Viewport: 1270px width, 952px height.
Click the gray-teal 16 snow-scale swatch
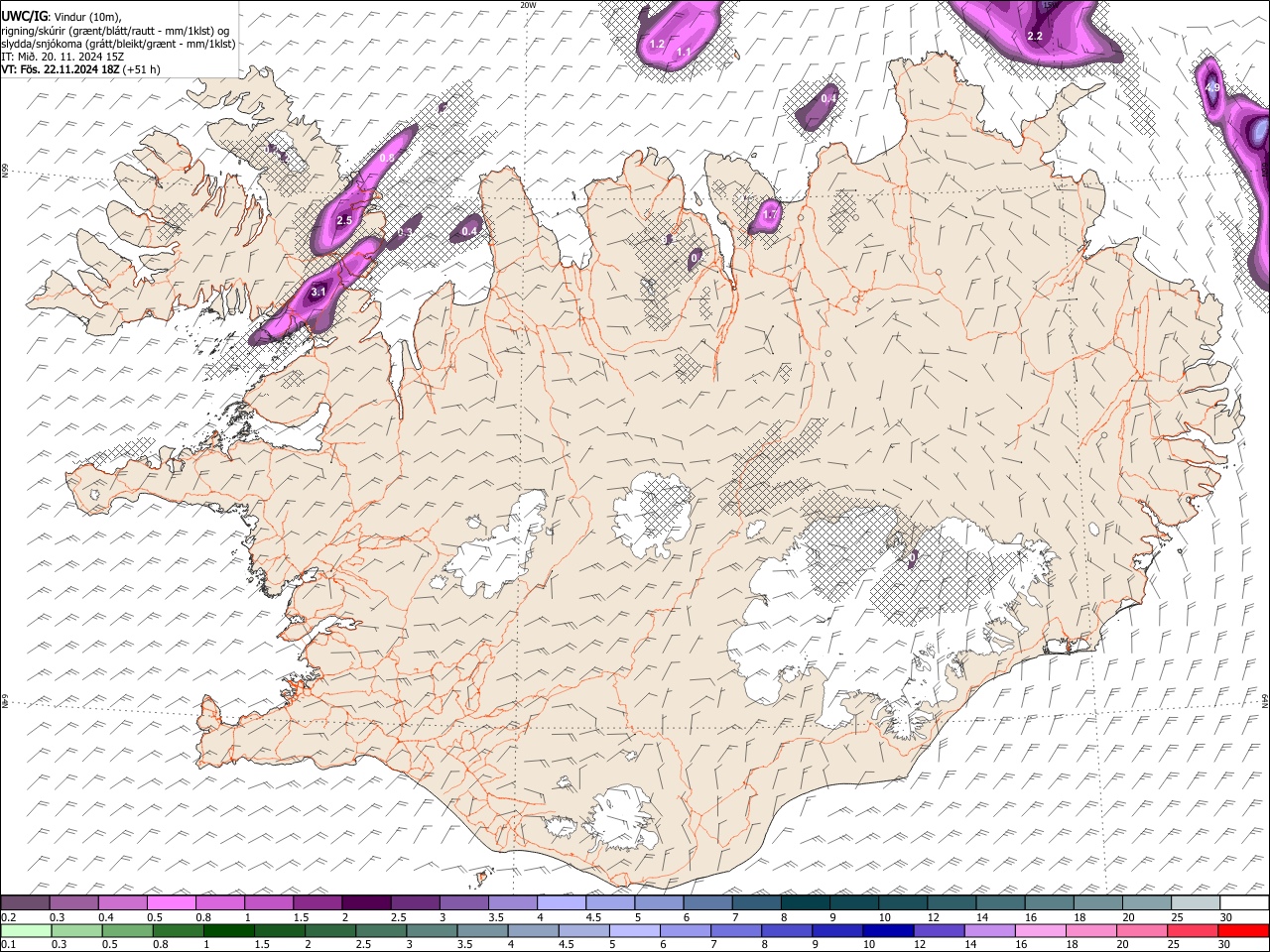point(1050,902)
